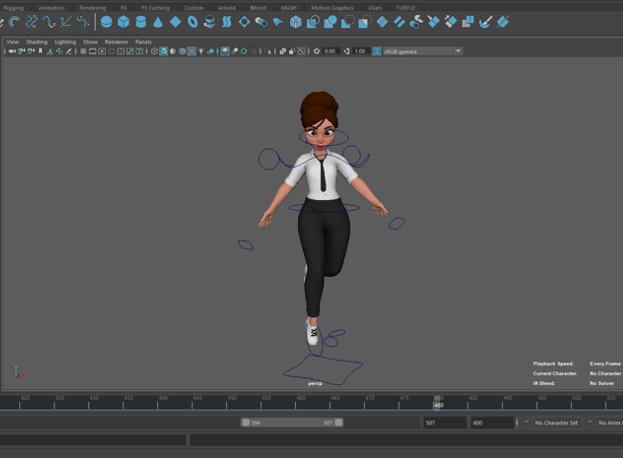Click the polygon cone shelf icon
The width and height of the screenshot is (623, 458).
158,22
